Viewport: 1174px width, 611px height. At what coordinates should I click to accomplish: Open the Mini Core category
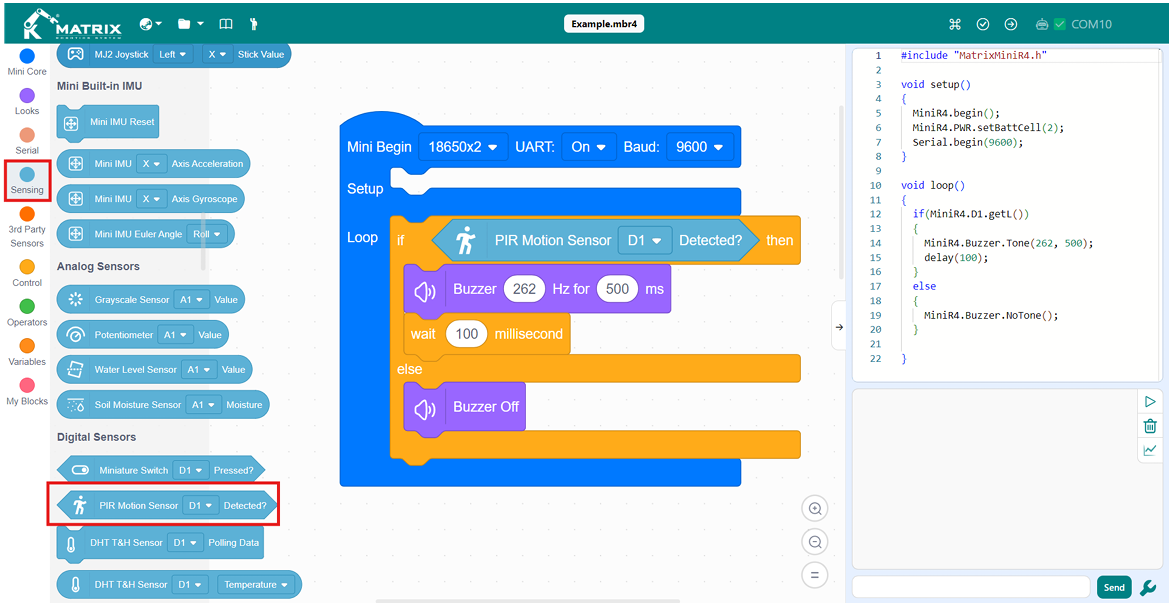[x=27, y=63]
